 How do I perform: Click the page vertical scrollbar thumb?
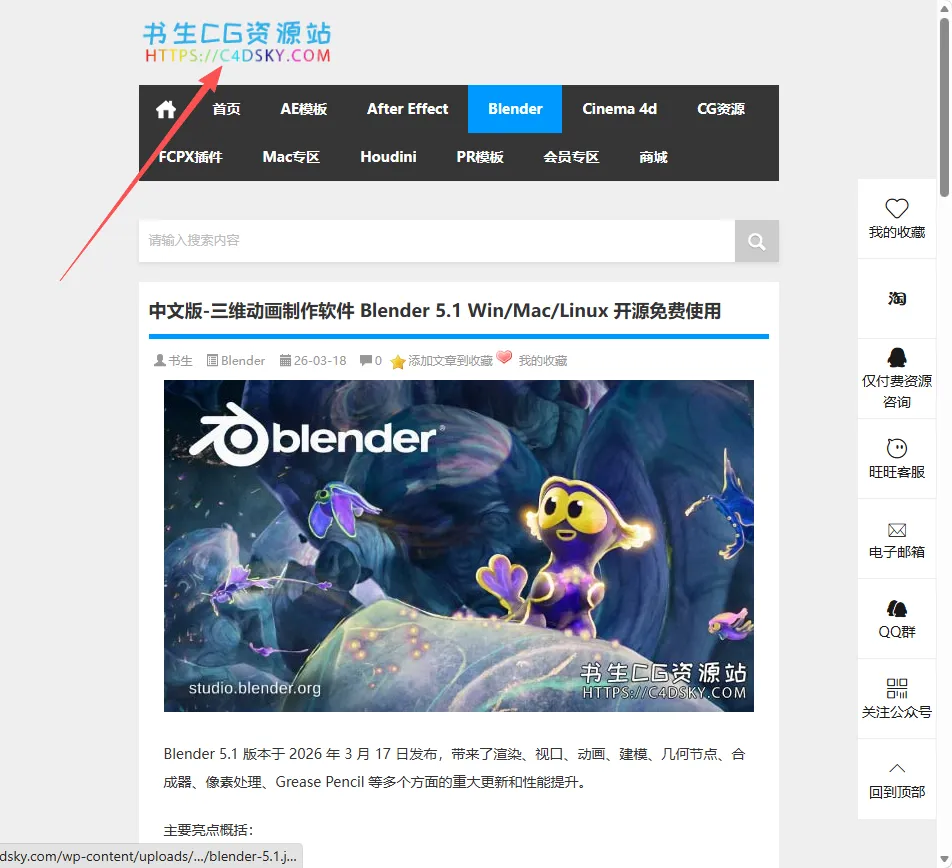pos(944,107)
